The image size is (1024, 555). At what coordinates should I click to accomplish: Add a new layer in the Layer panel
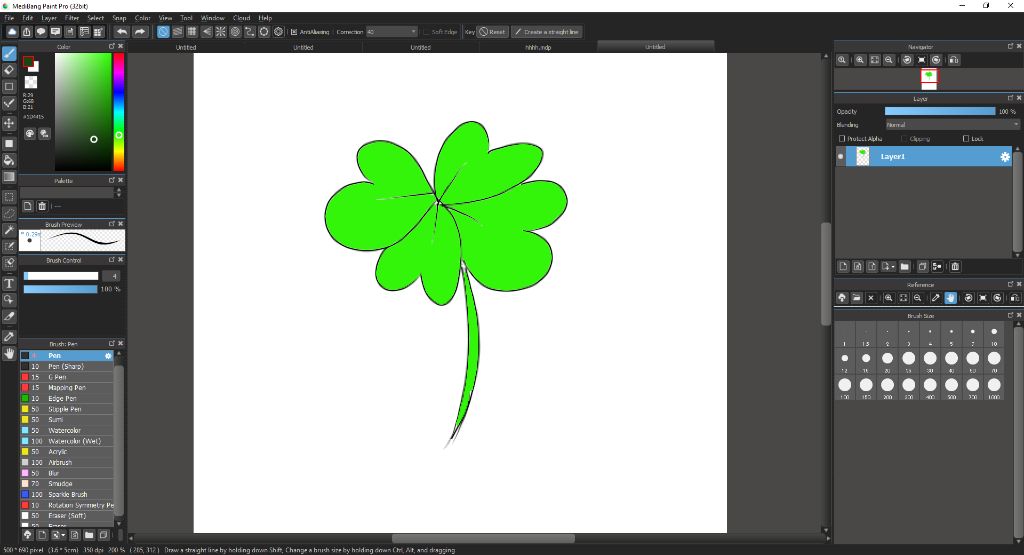point(843,266)
